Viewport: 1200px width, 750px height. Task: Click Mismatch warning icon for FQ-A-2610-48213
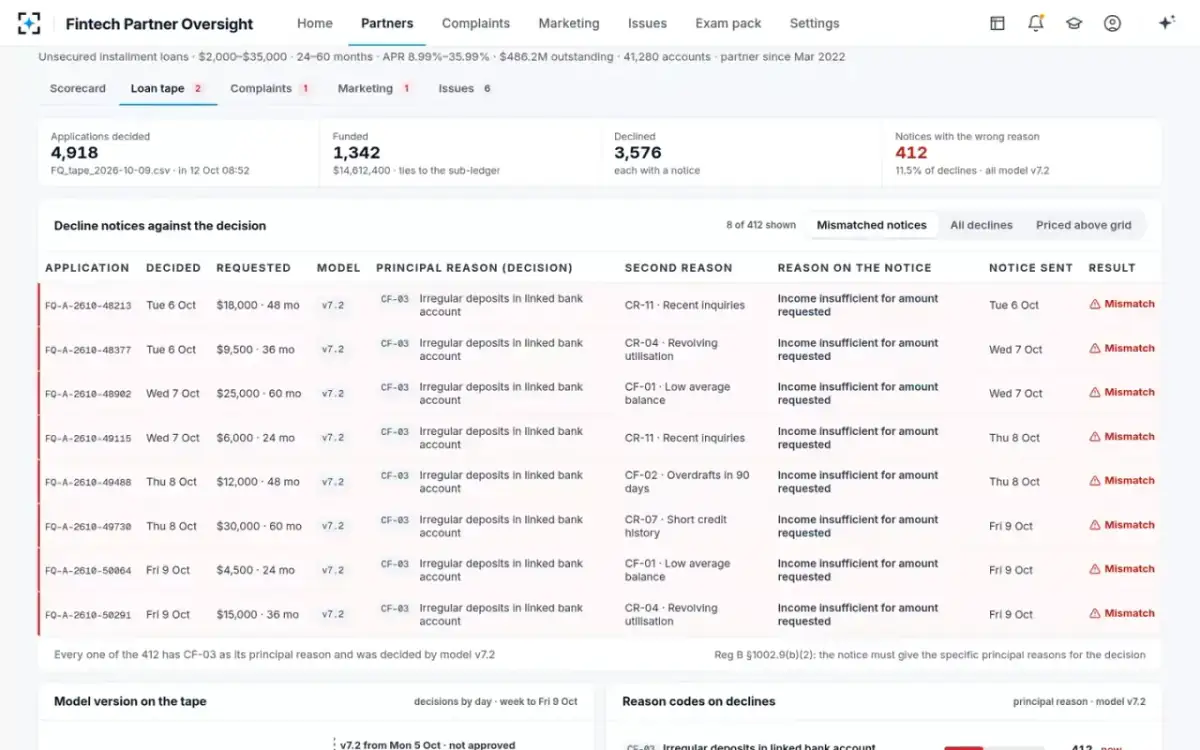[x=1095, y=304]
